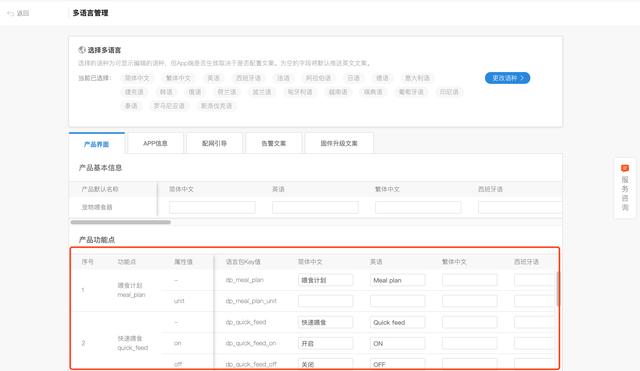The image size is (640, 371).
Task: Click the 韩语 language tag
Action: pos(166,92)
